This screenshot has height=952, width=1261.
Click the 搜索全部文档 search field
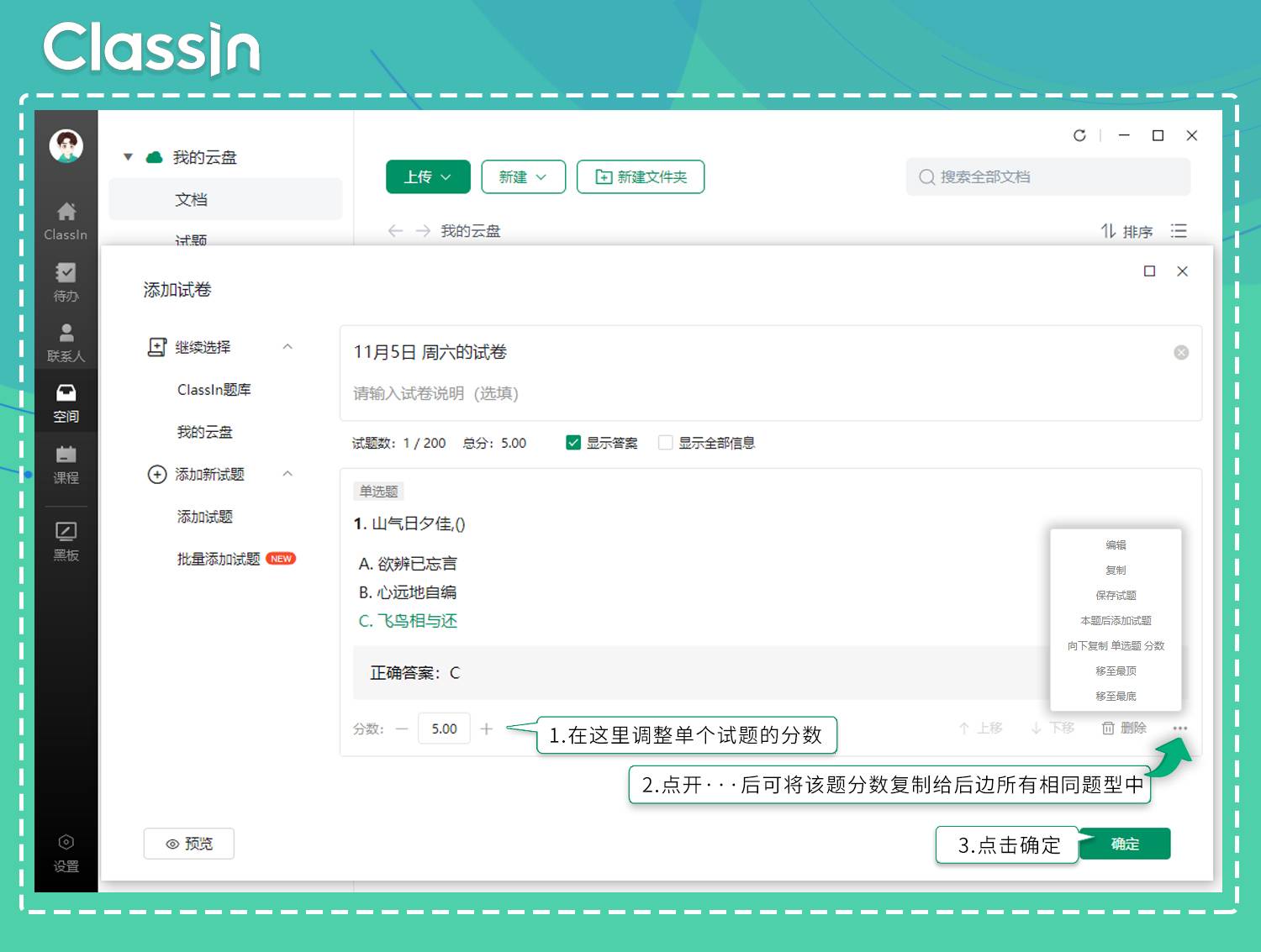coord(1048,177)
